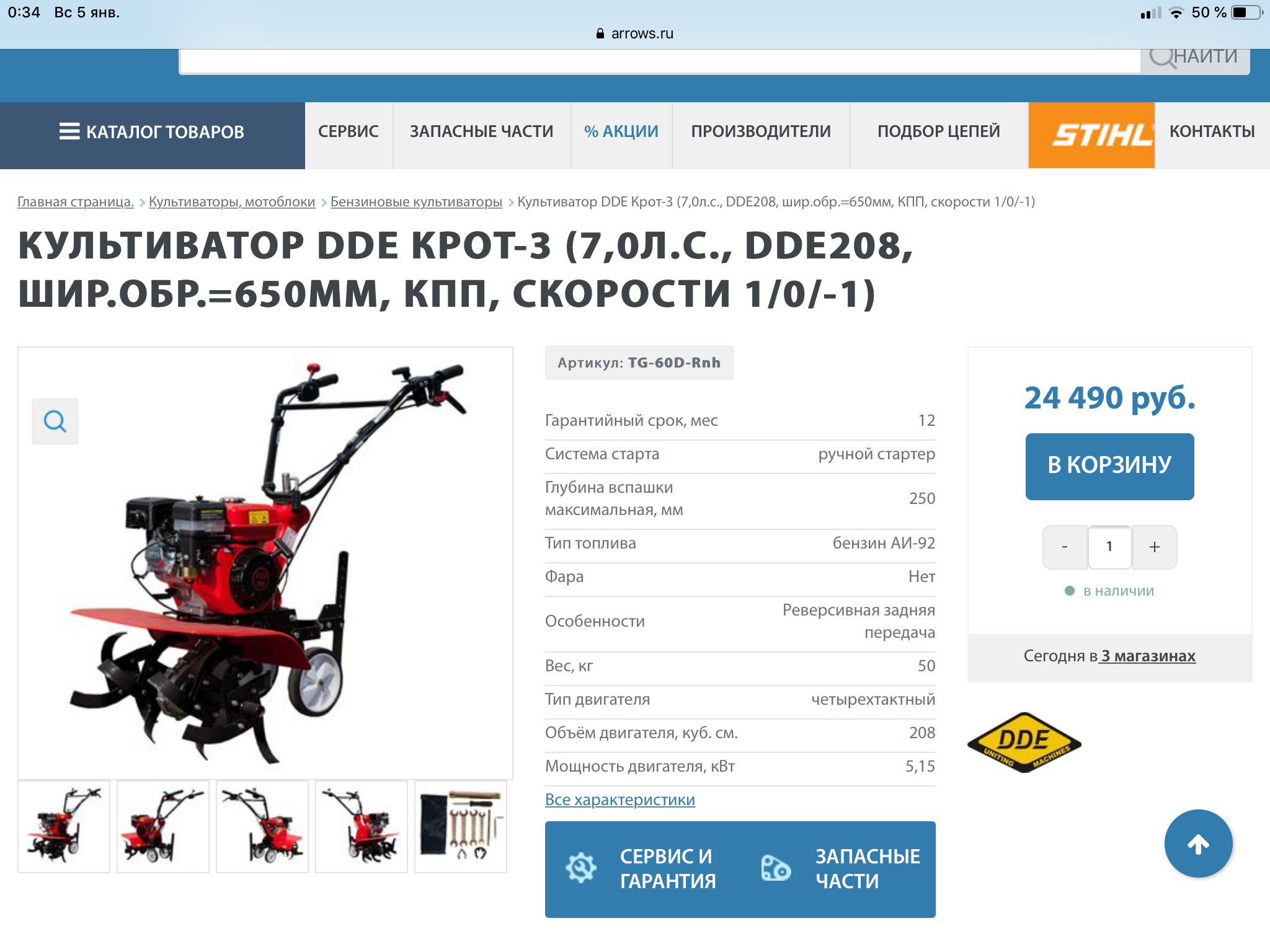Increase quantity with plus button
Image resolution: width=1270 pixels, height=952 pixels.
[1155, 547]
